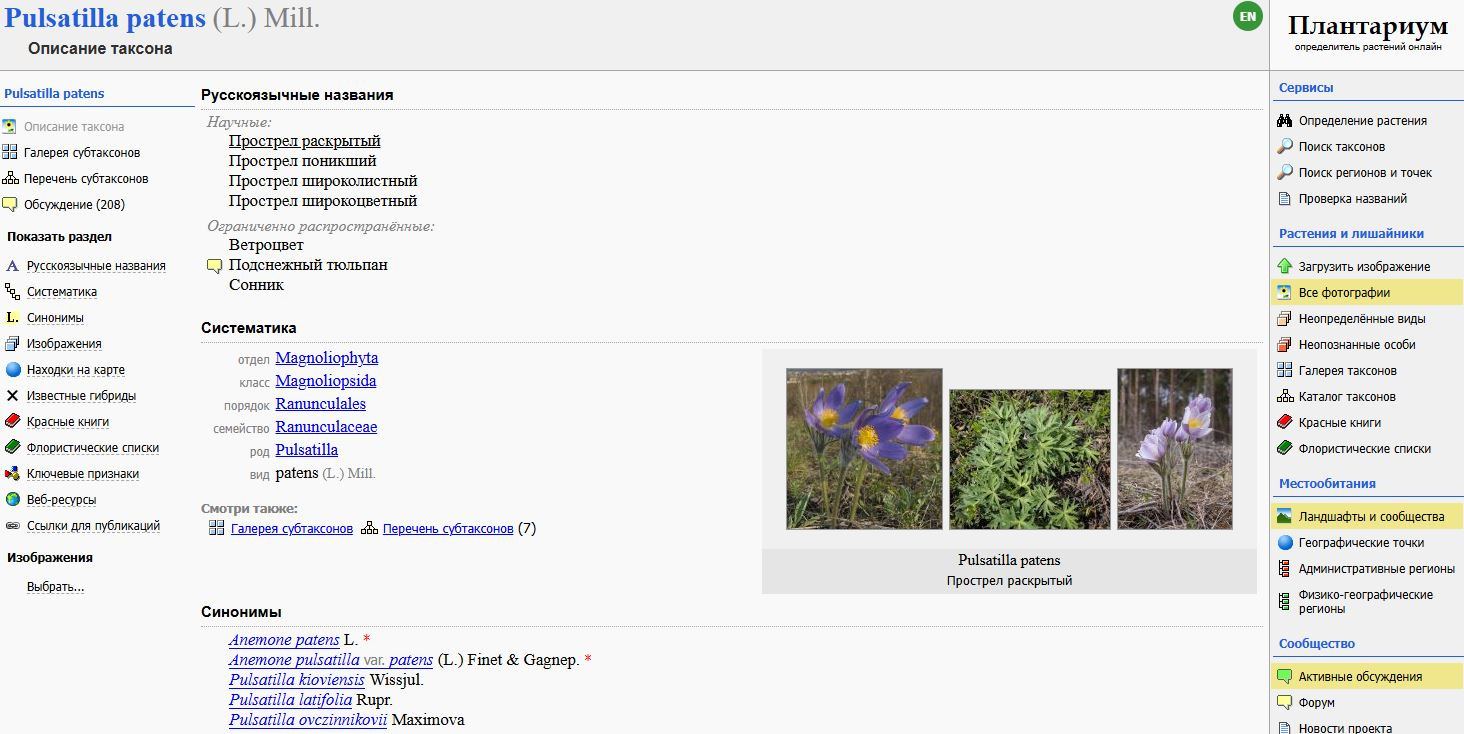The width and height of the screenshot is (1464, 734).
Task: Follow the Ranunculaceae family link
Action: [326, 427]
